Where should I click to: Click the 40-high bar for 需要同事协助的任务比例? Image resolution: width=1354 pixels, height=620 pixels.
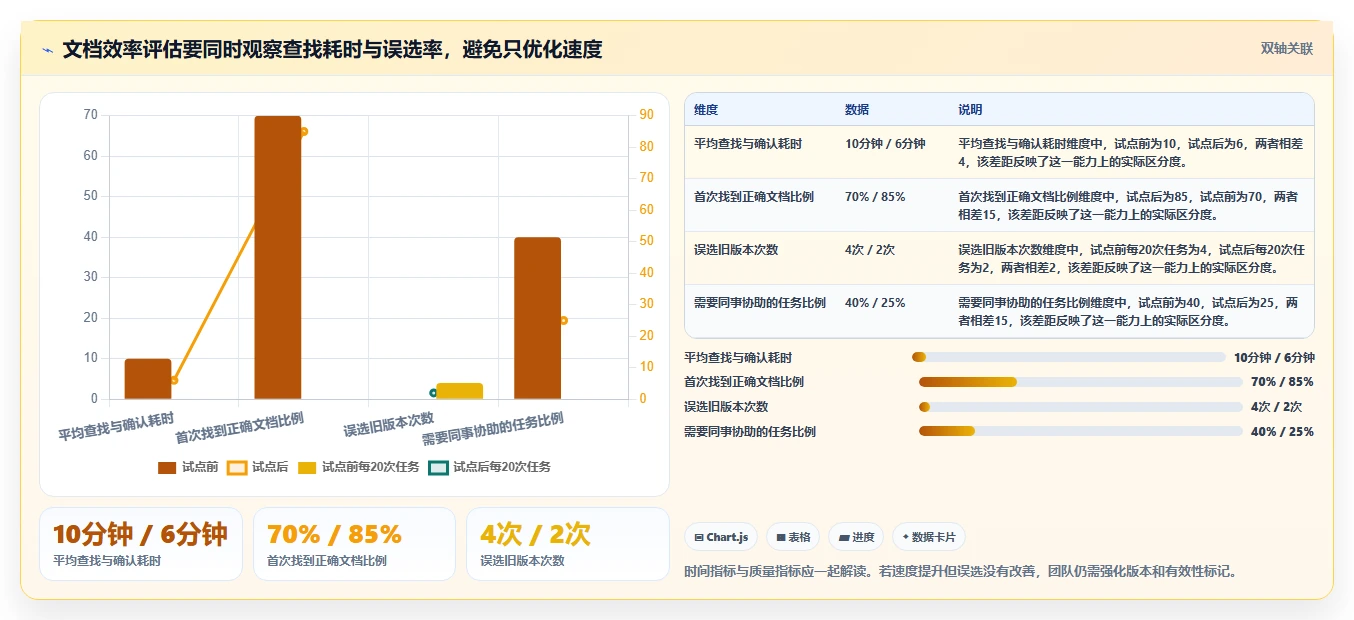tap(537, 318)
